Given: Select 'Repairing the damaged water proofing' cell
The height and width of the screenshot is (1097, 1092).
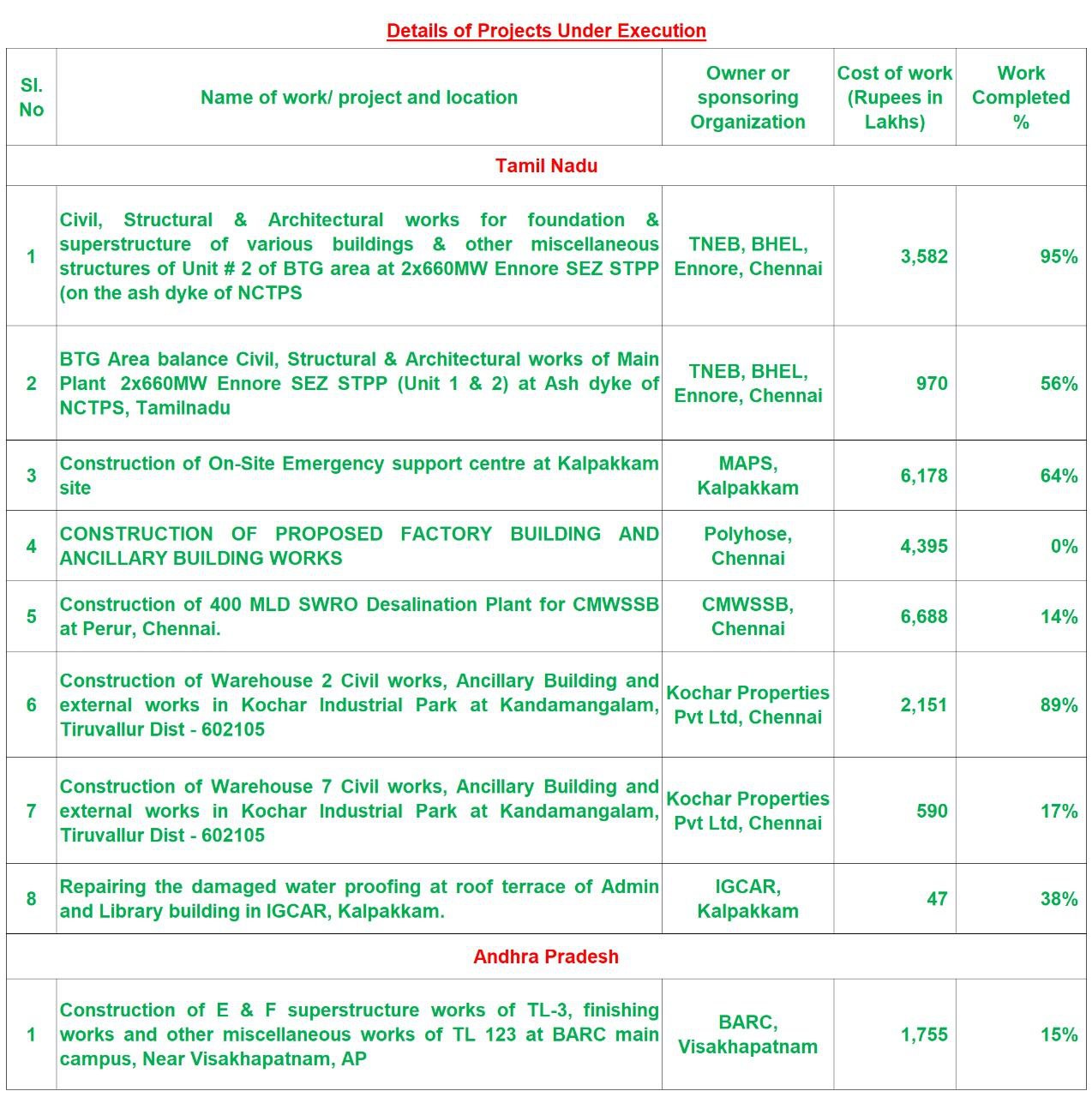Looking at the screenshot, I should (359, 899).
